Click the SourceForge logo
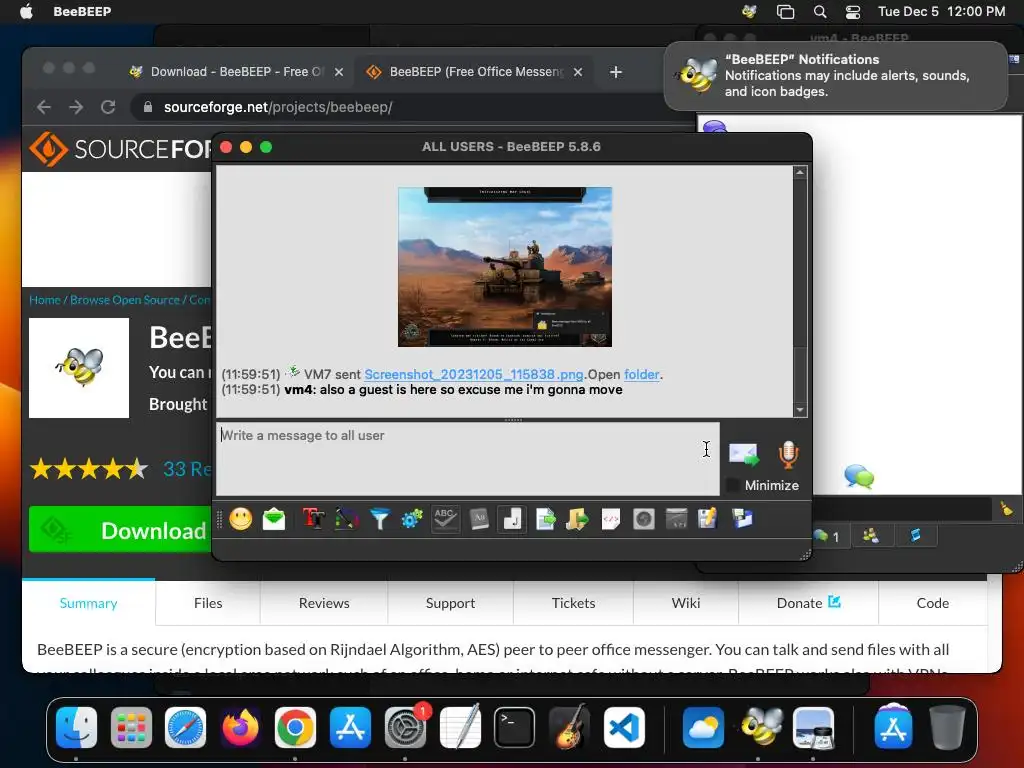 (x=121, y=149)
